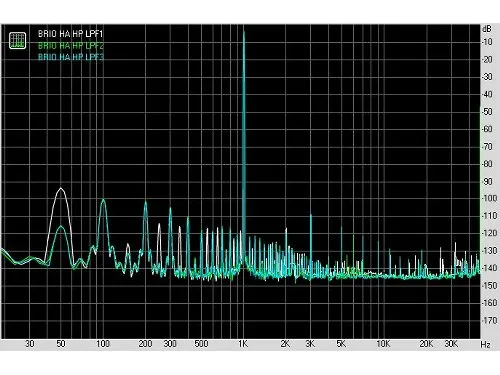500x375 pixels.
Task: Click the 5K frequency label
Action: click(x=341, y=344)
